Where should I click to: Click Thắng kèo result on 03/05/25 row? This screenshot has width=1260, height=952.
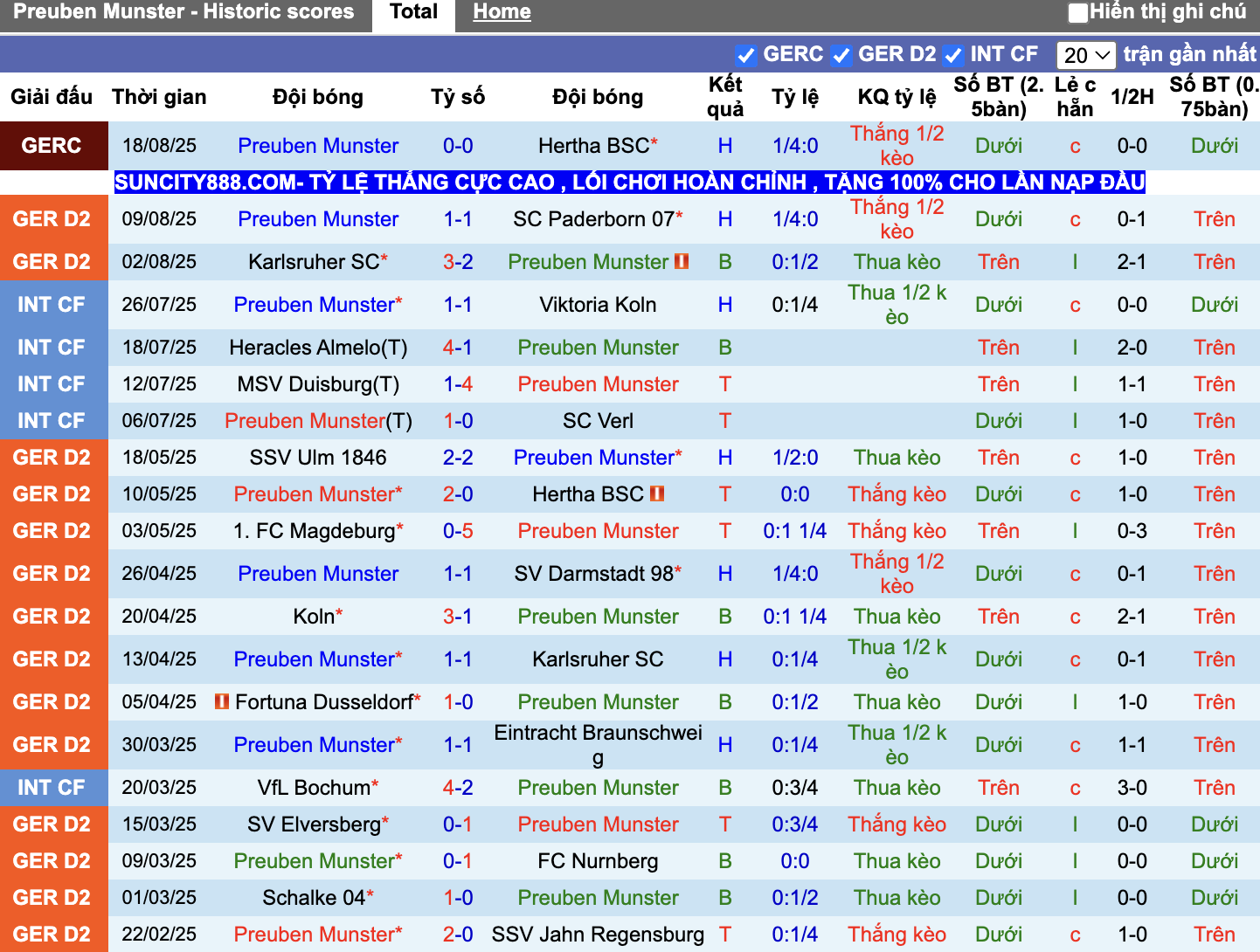click(x=897, y=531)
